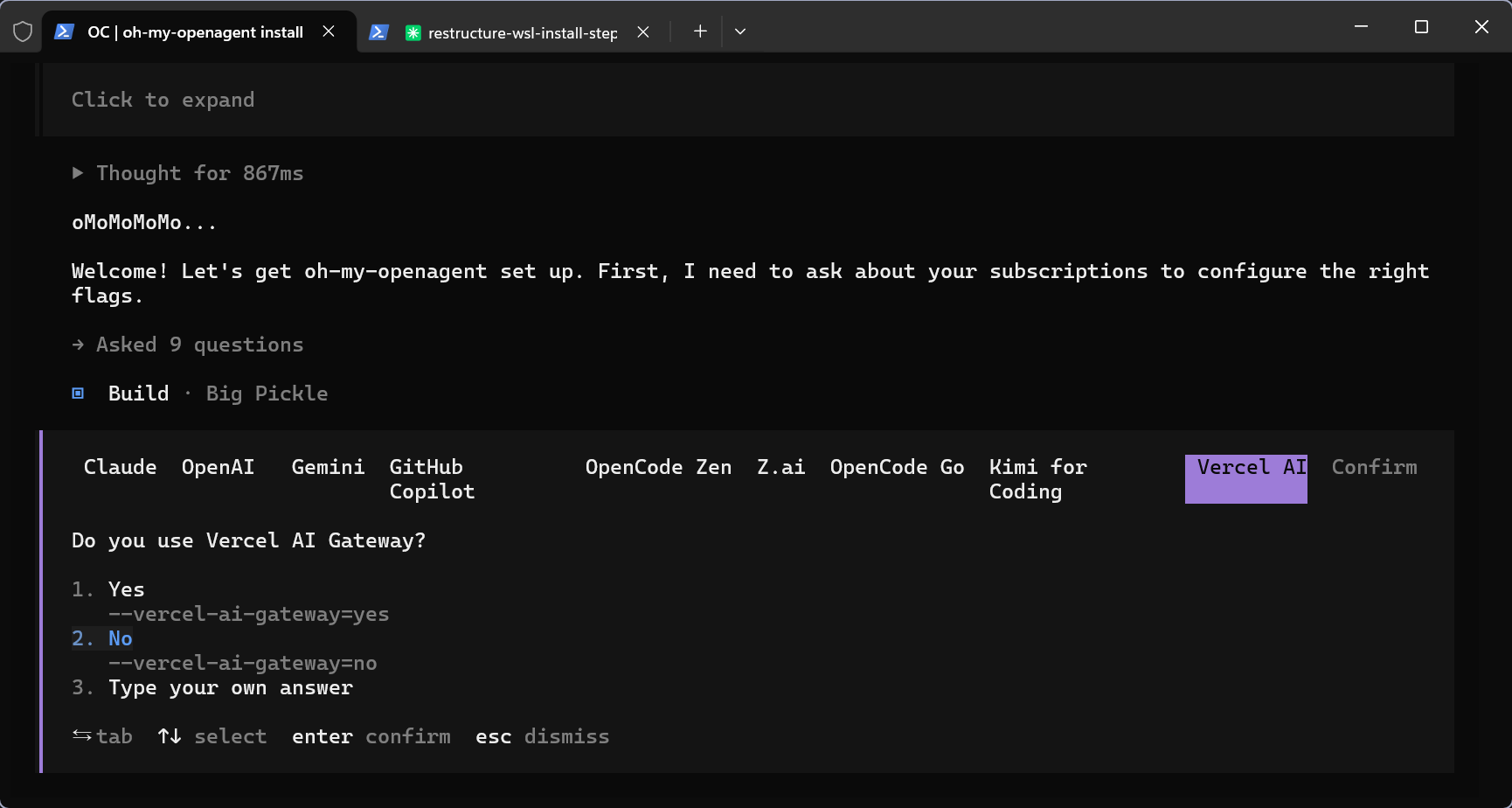The image size is (1512, 808).
Task: Click the --vercel-ai-gateway=yes flag text
Action: click(249, 614)
